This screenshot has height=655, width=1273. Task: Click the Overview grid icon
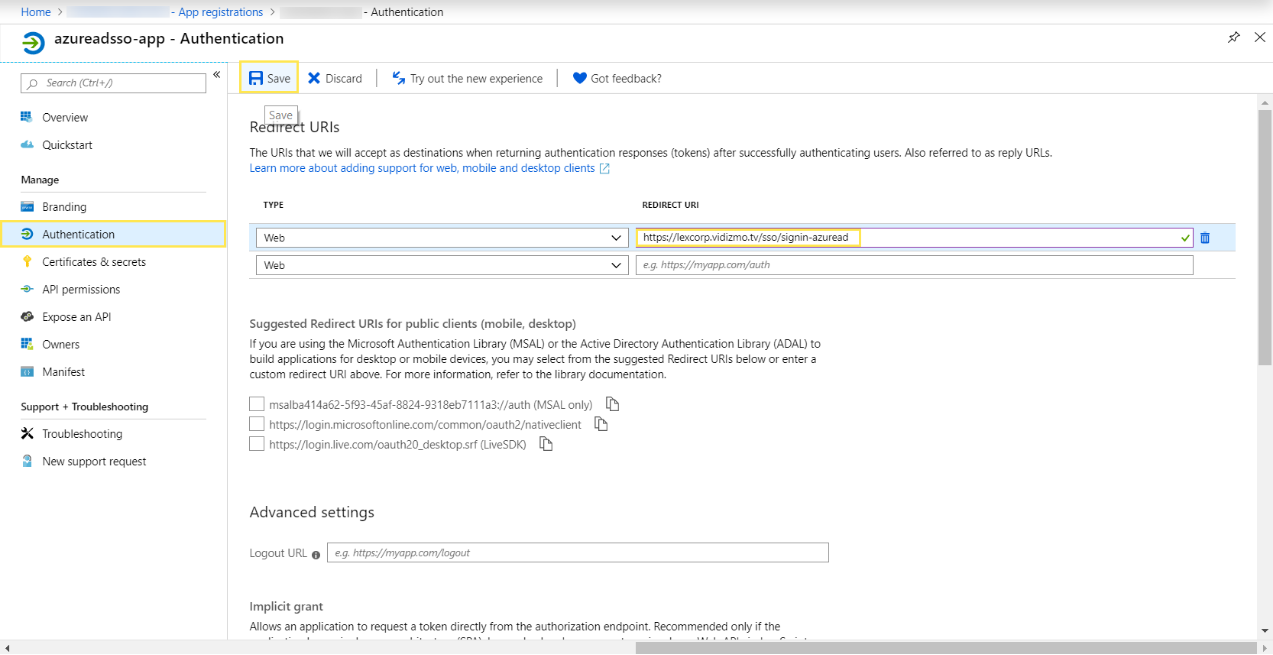(27, 117)
